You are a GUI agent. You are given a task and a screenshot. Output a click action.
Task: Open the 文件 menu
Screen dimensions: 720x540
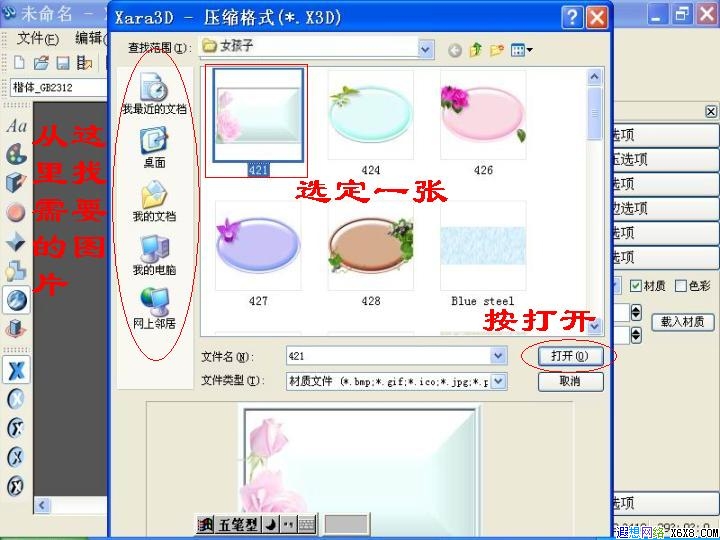[x=38, y=39]
